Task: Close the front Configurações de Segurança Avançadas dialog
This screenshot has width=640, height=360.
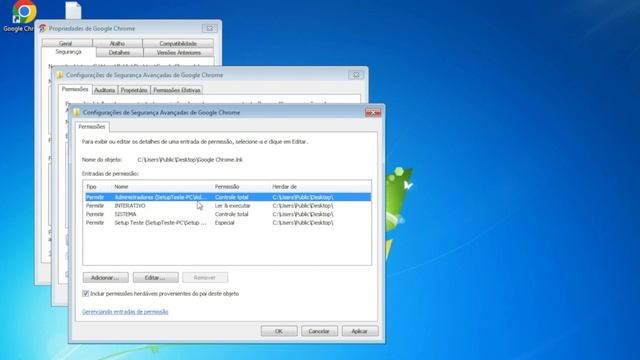Action: pos(373,113)
